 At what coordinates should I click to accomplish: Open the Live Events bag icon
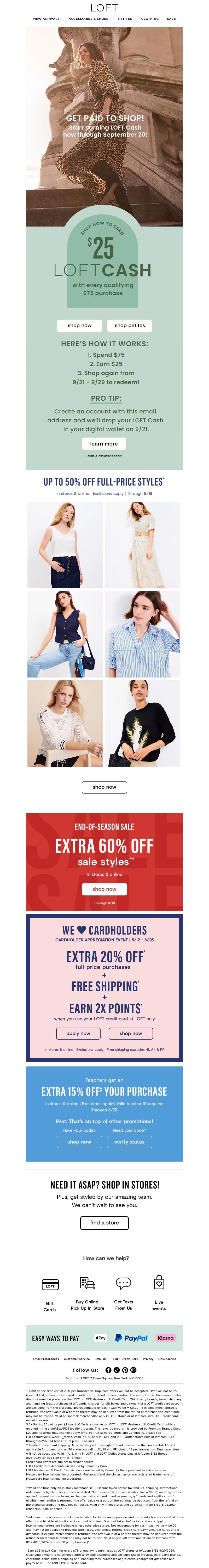pos(159,1283)
